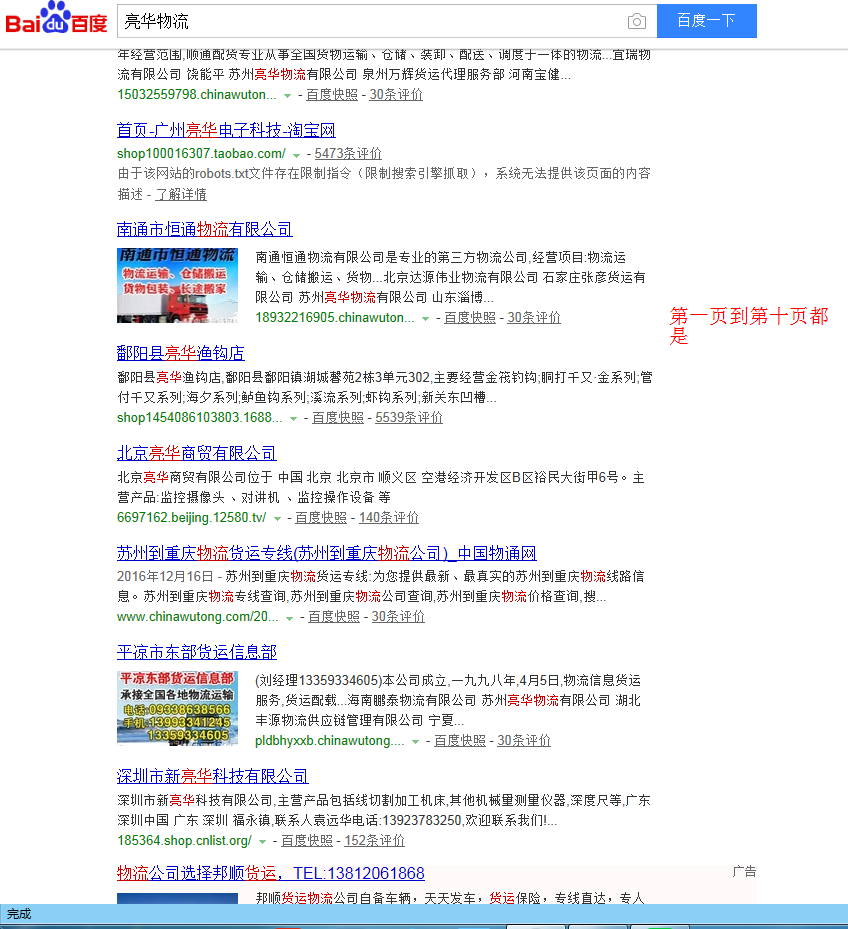Open result 南通市恒通物流有限公司
Screen dimensions: 848x929
(x=204, y=229)
